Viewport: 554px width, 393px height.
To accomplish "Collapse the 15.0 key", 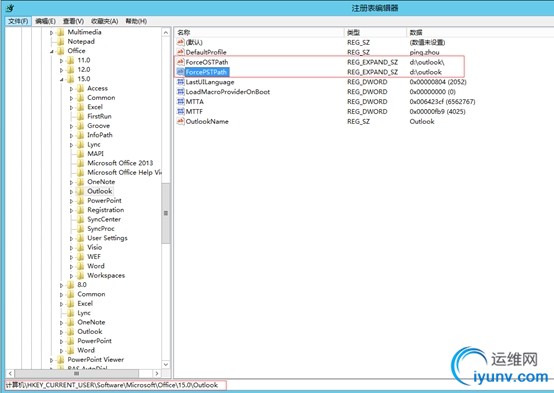I will point(61,80).
